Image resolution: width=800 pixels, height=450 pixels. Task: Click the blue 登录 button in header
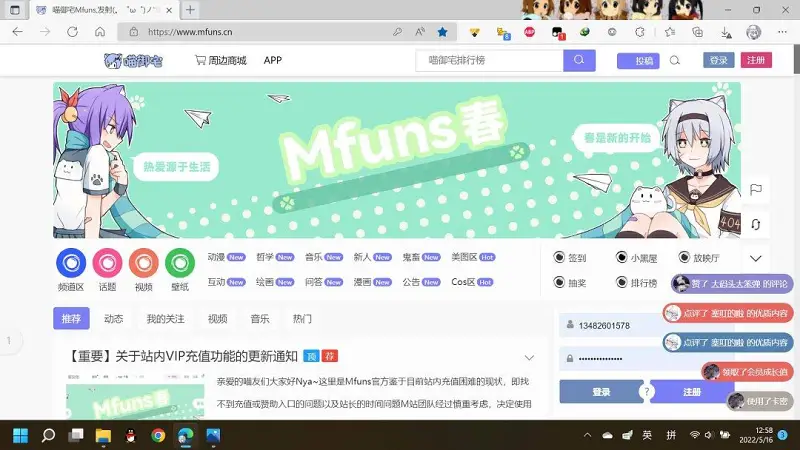click(718, 60)
